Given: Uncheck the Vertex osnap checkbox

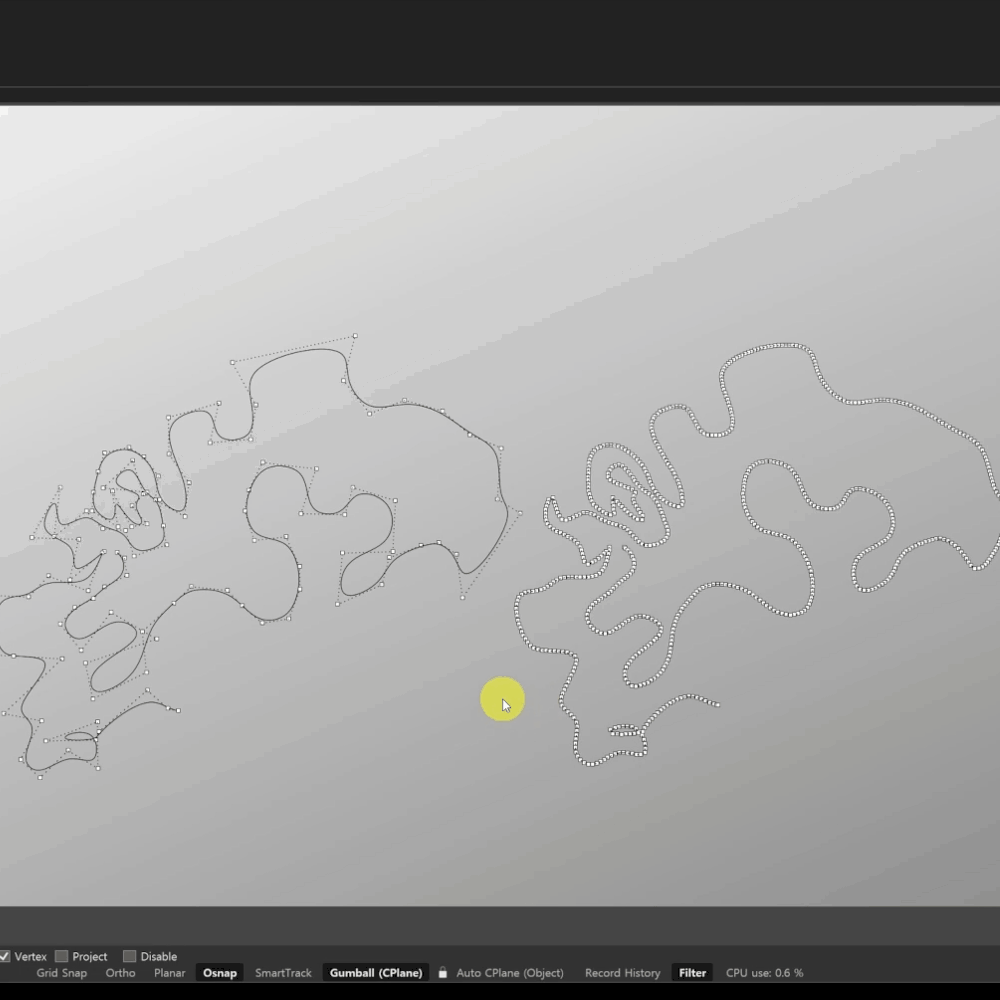Looking at the screenshot, I should (x=5, y=957).
